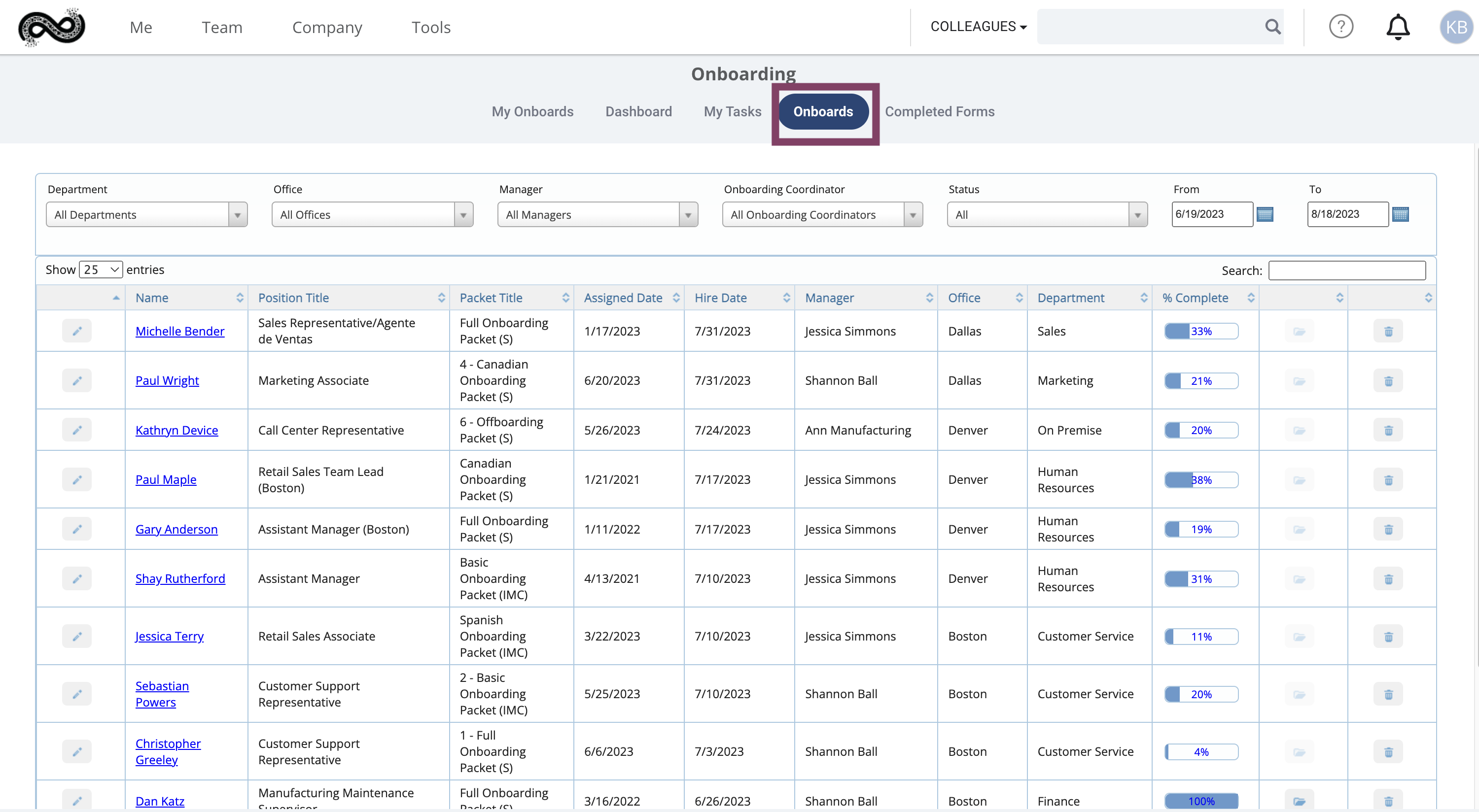This screenshot has width=1479, height=812.
Task: Open the notifications bell
Action: [1398, 27]
